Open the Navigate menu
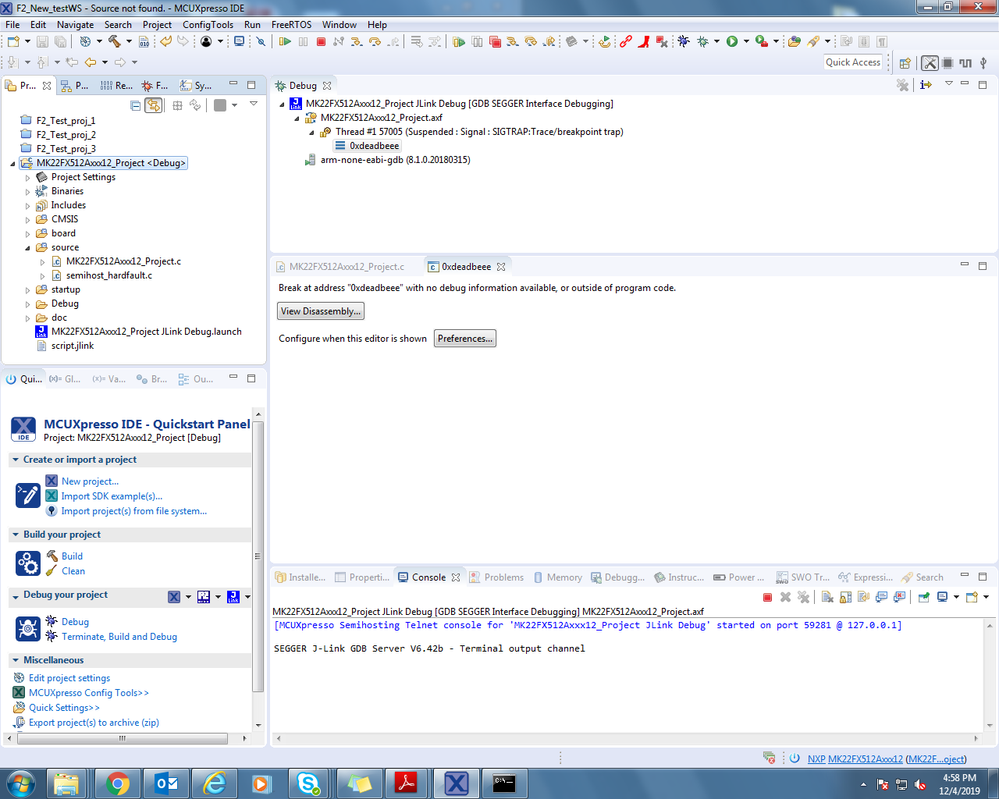 point(75,24)
